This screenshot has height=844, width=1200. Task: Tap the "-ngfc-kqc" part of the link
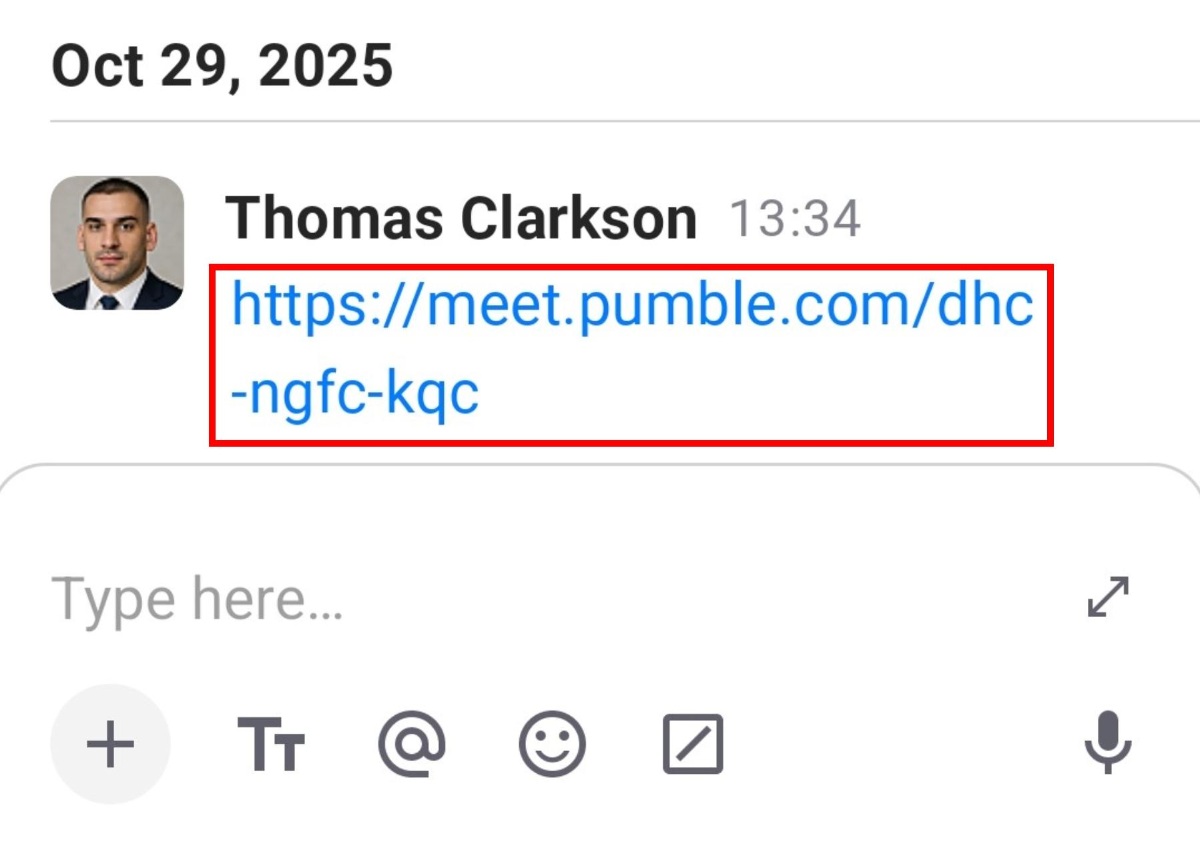355,394
